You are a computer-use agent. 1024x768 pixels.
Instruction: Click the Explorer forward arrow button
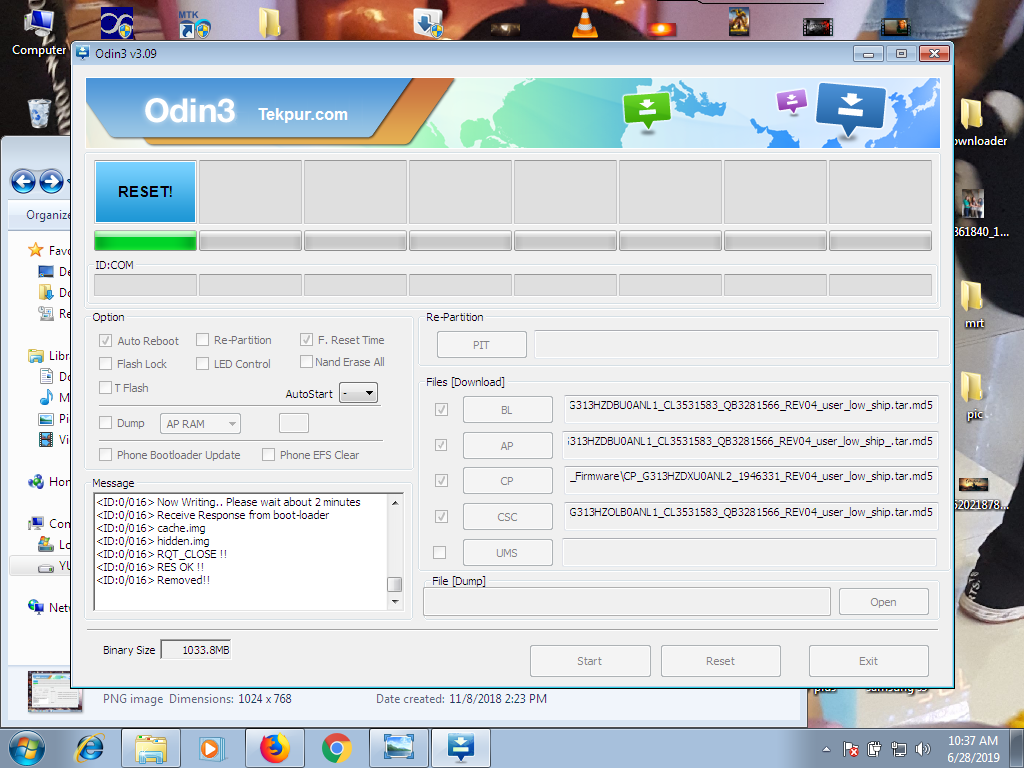coord(51,181)
